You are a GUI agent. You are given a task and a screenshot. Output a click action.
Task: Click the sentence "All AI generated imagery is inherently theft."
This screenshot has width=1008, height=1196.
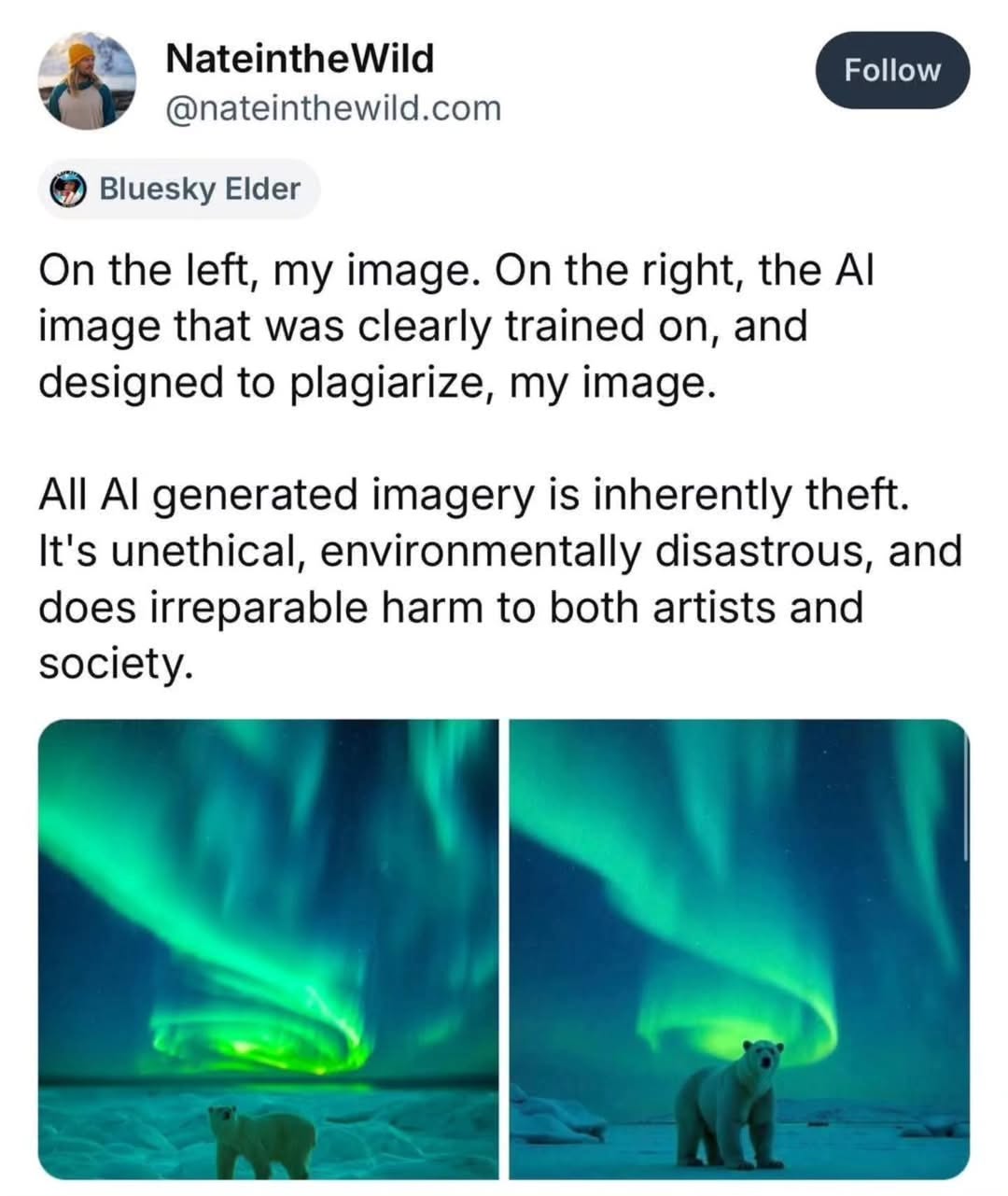pyautogui.click(x=473, y=496)
